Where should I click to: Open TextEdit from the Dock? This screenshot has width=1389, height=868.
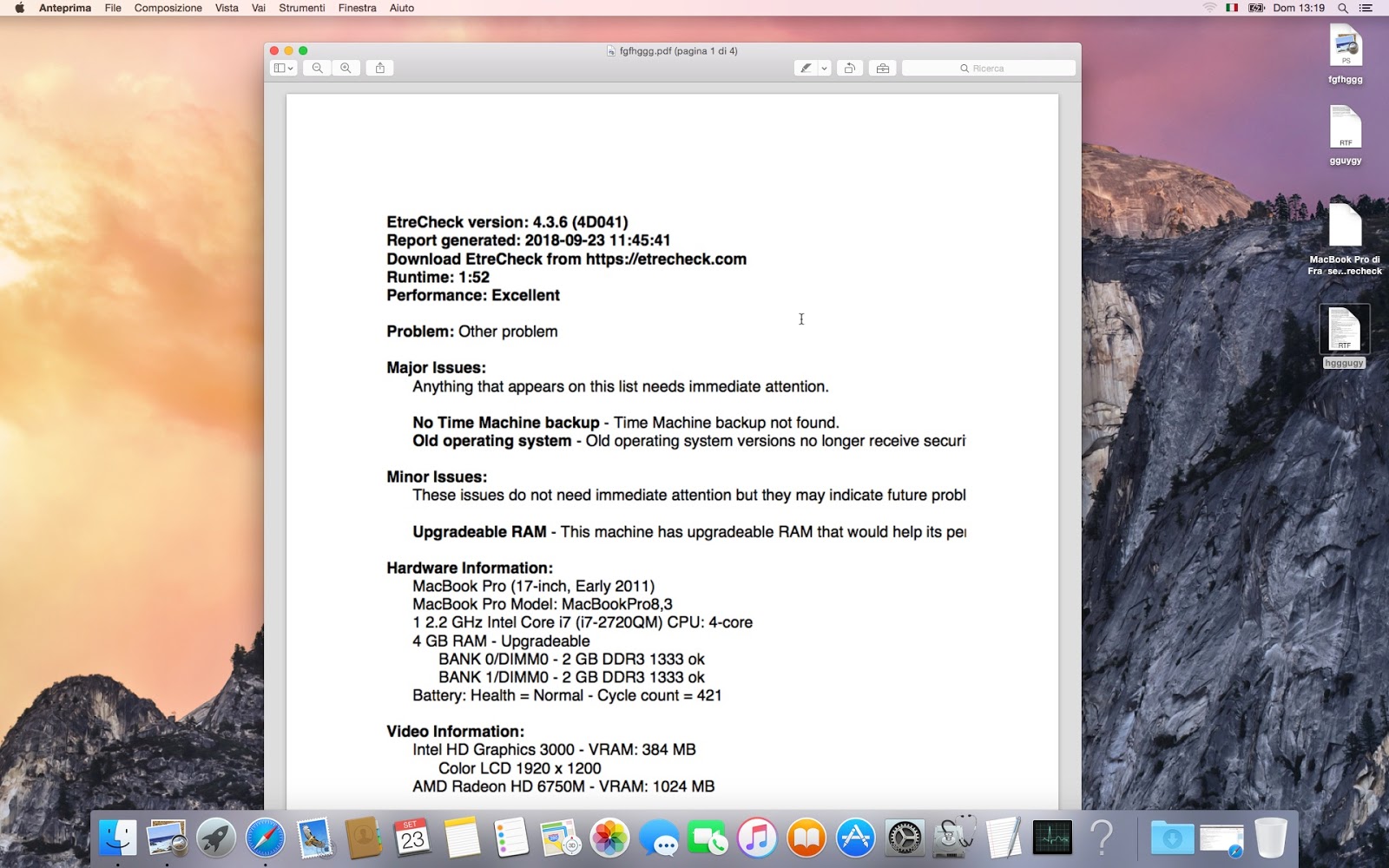point(1003,838)
